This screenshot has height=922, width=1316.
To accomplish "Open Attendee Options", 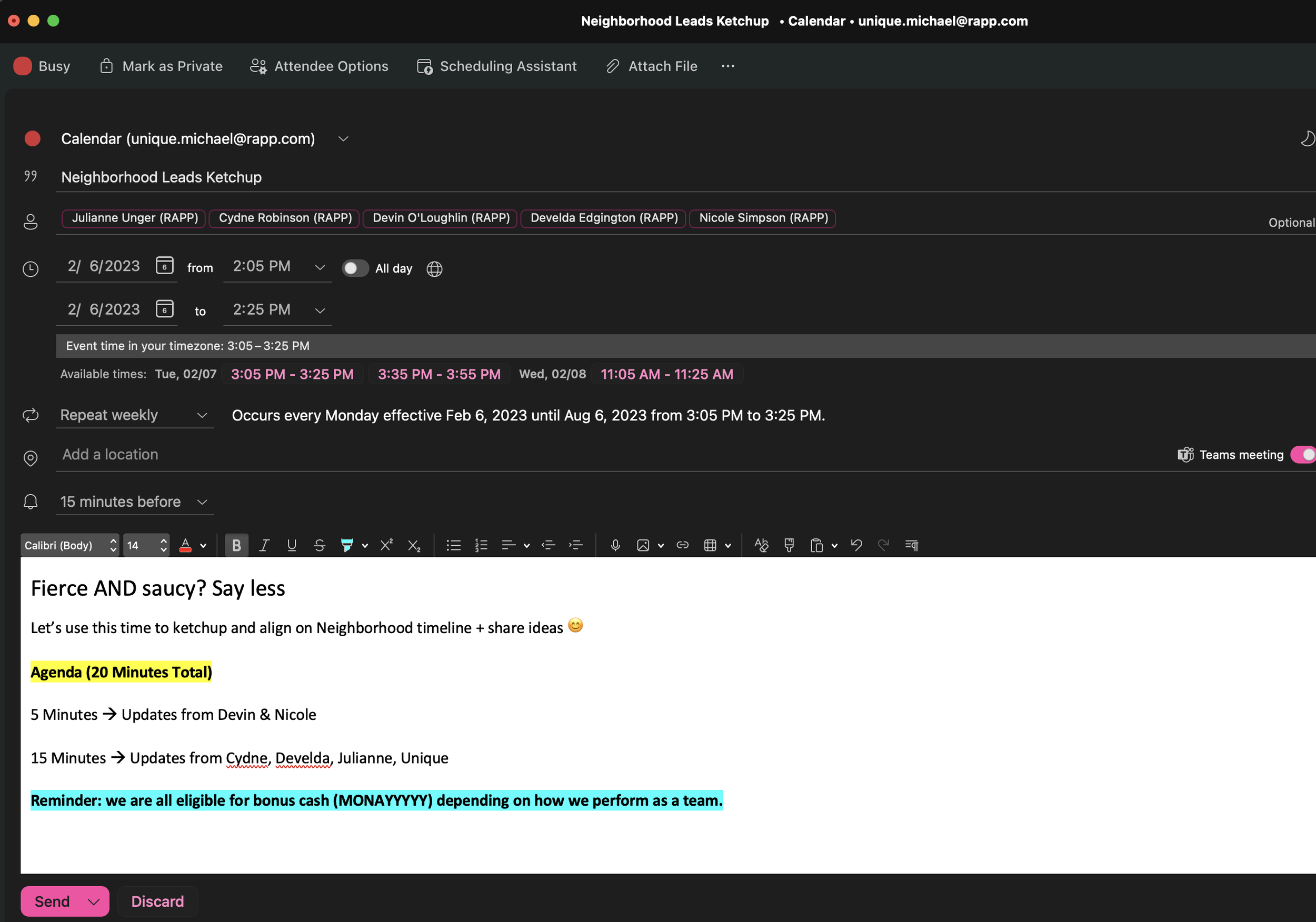I will pyautogui.click(x=318, y=66).
